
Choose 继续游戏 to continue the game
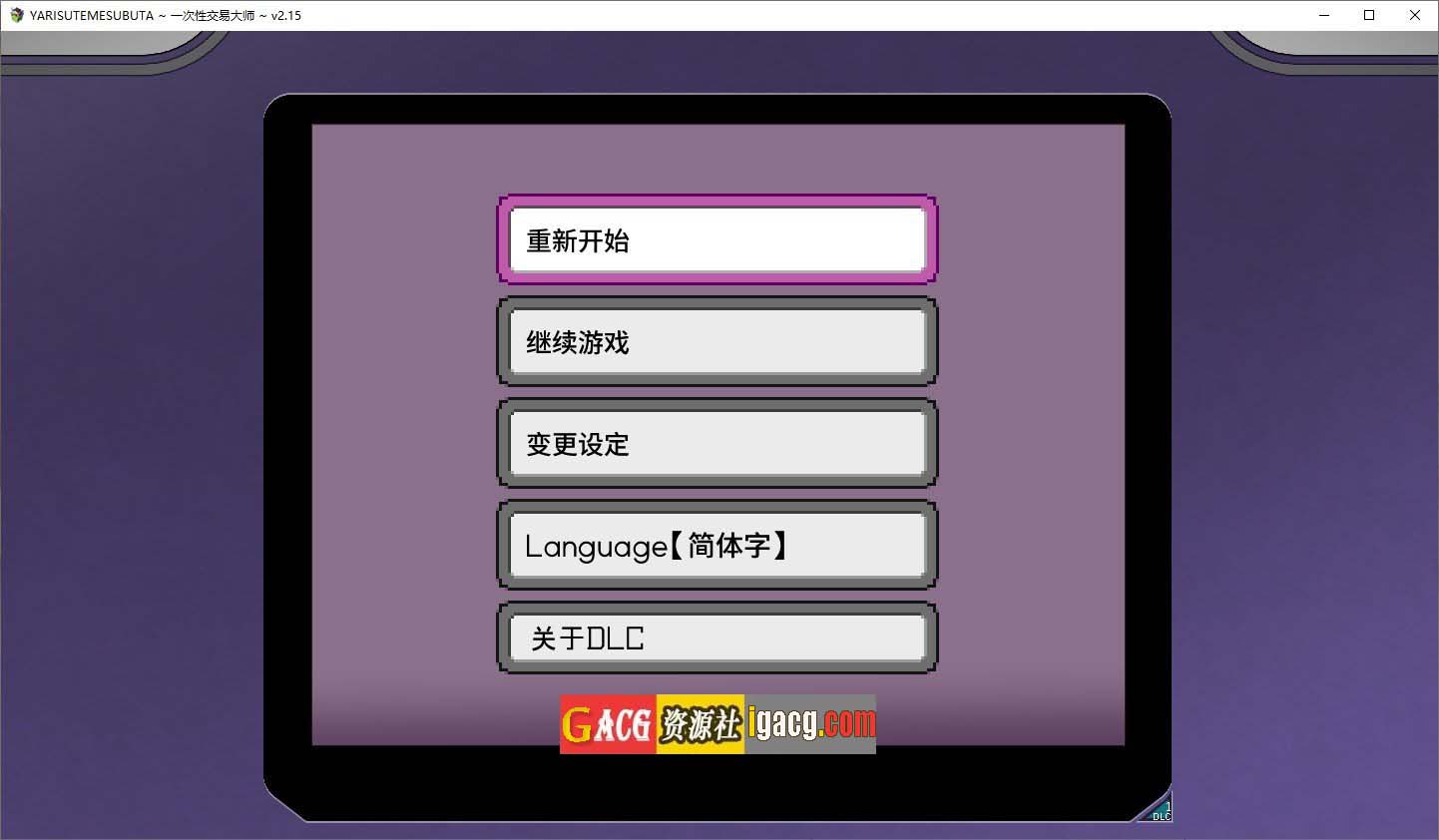pos(717,342)
